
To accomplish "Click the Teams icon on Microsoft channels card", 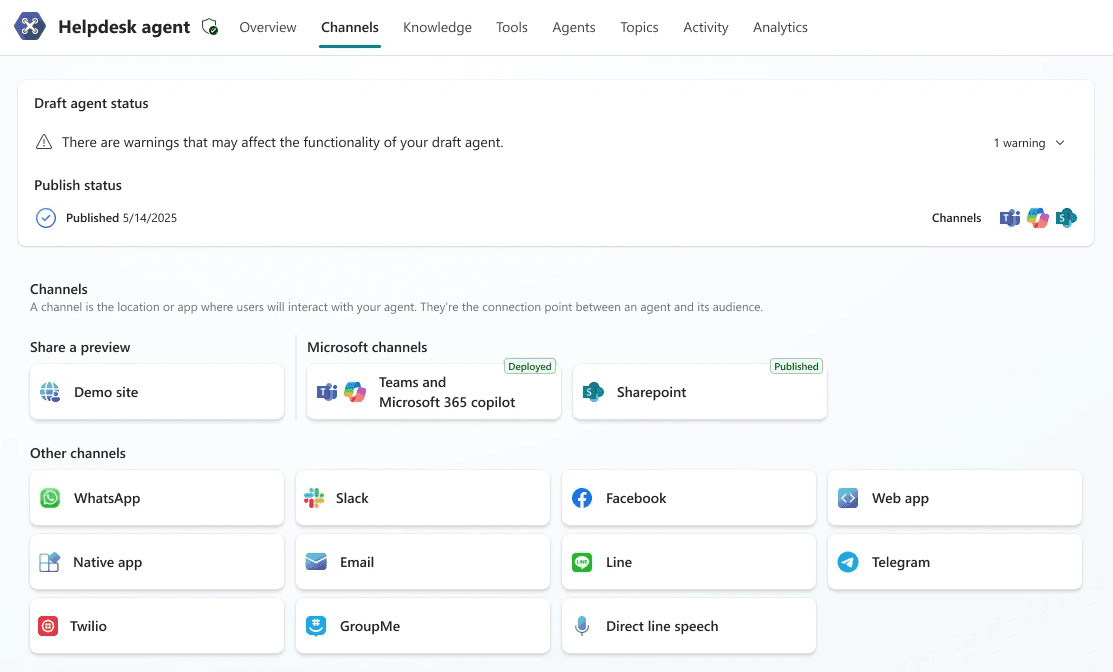I will click(327, 392).
